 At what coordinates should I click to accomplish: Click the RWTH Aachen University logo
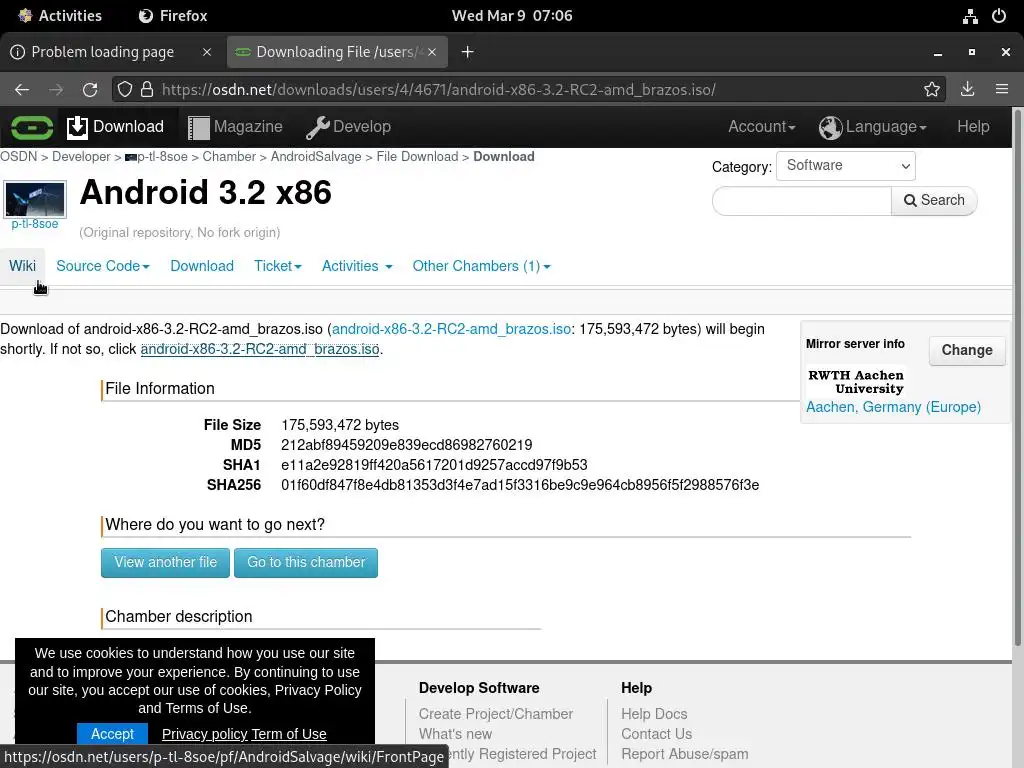tap(856, 382)
